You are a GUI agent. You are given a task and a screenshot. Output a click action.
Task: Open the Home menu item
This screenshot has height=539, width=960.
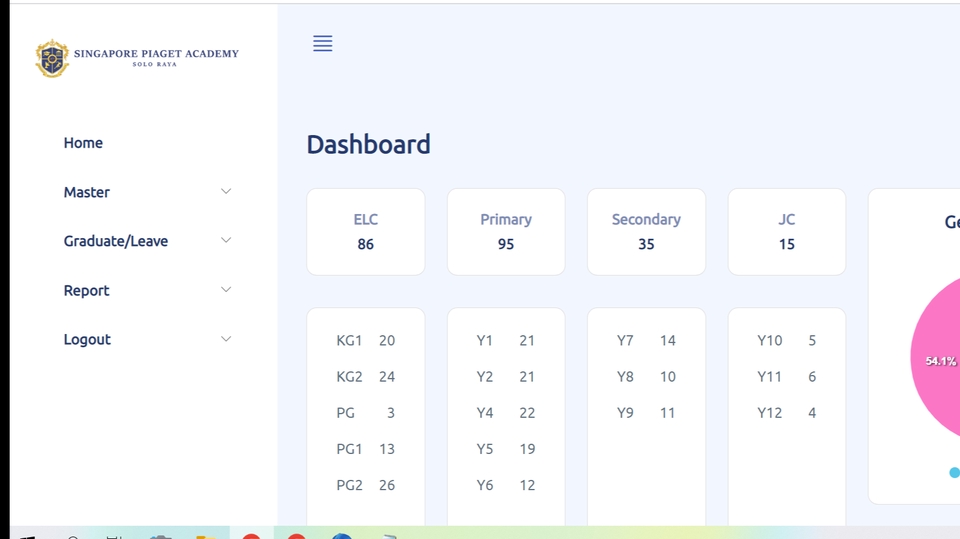83,143
